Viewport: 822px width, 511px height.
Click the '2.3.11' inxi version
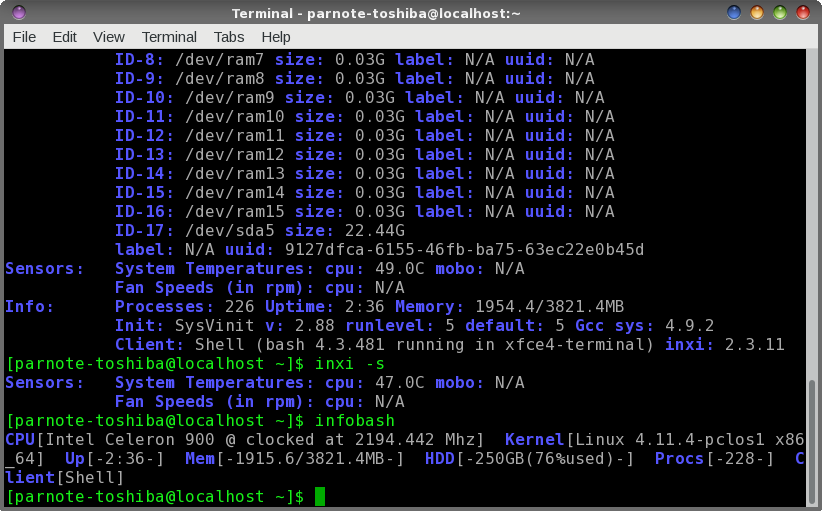coord(754,345)
